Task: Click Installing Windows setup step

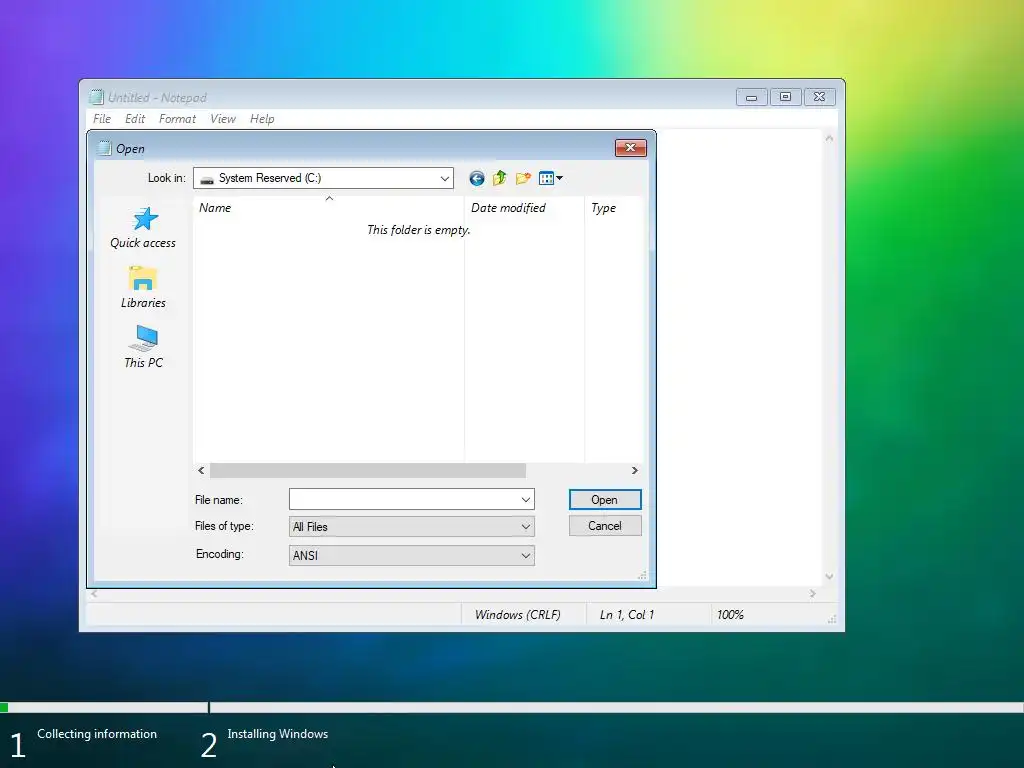Action: tap(278, 734)
